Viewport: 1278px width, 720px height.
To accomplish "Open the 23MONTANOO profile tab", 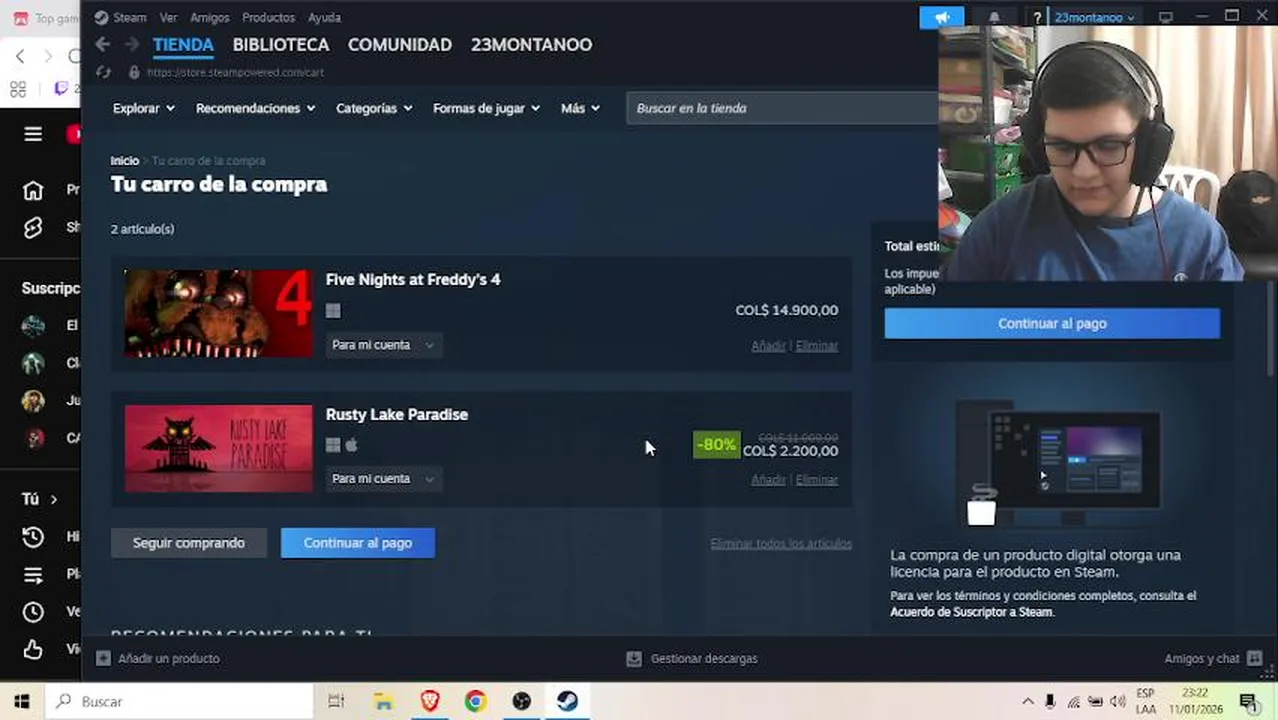I will [531, 45].
